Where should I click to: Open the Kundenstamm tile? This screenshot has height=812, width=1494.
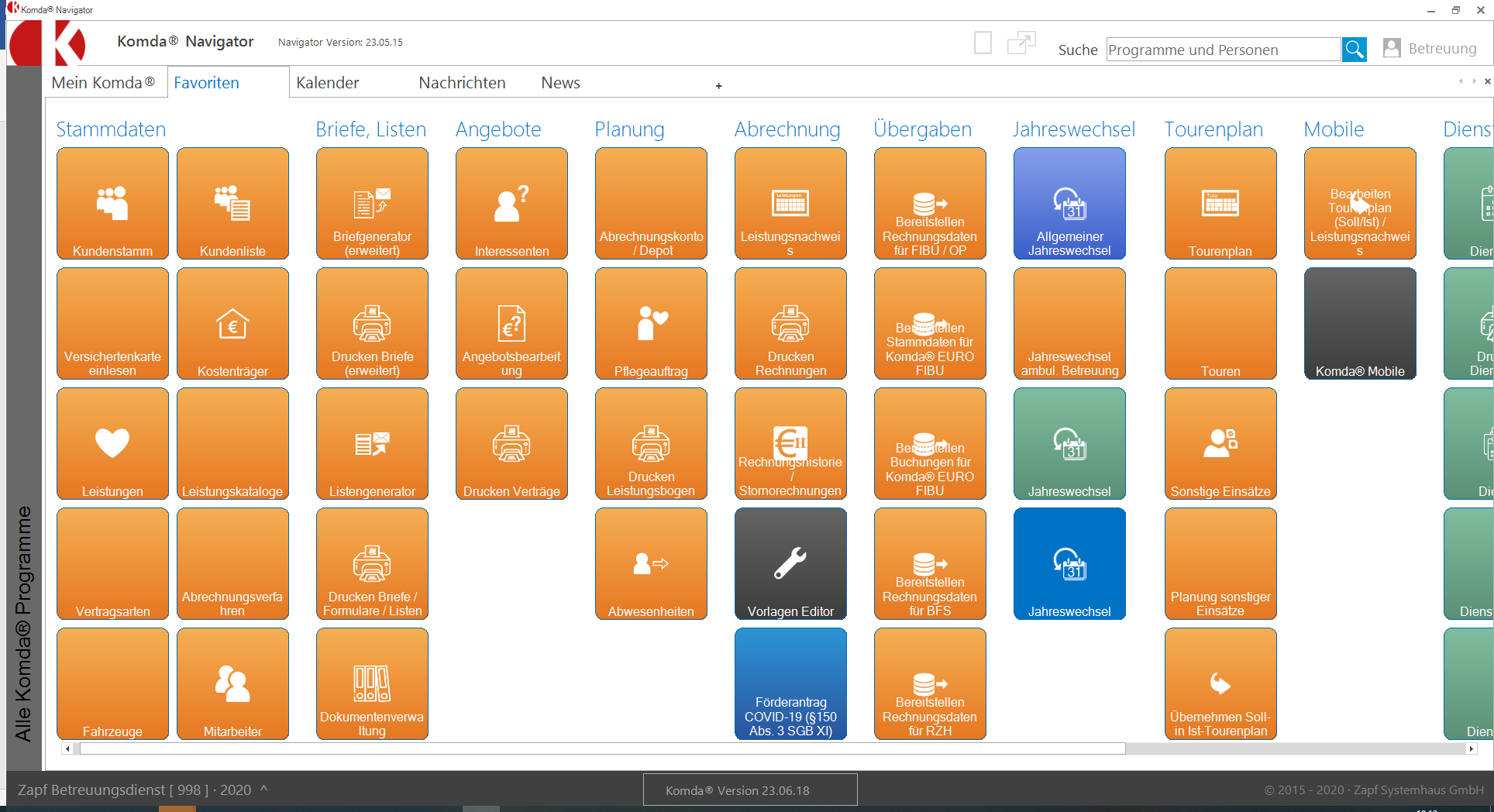[112, 203]
